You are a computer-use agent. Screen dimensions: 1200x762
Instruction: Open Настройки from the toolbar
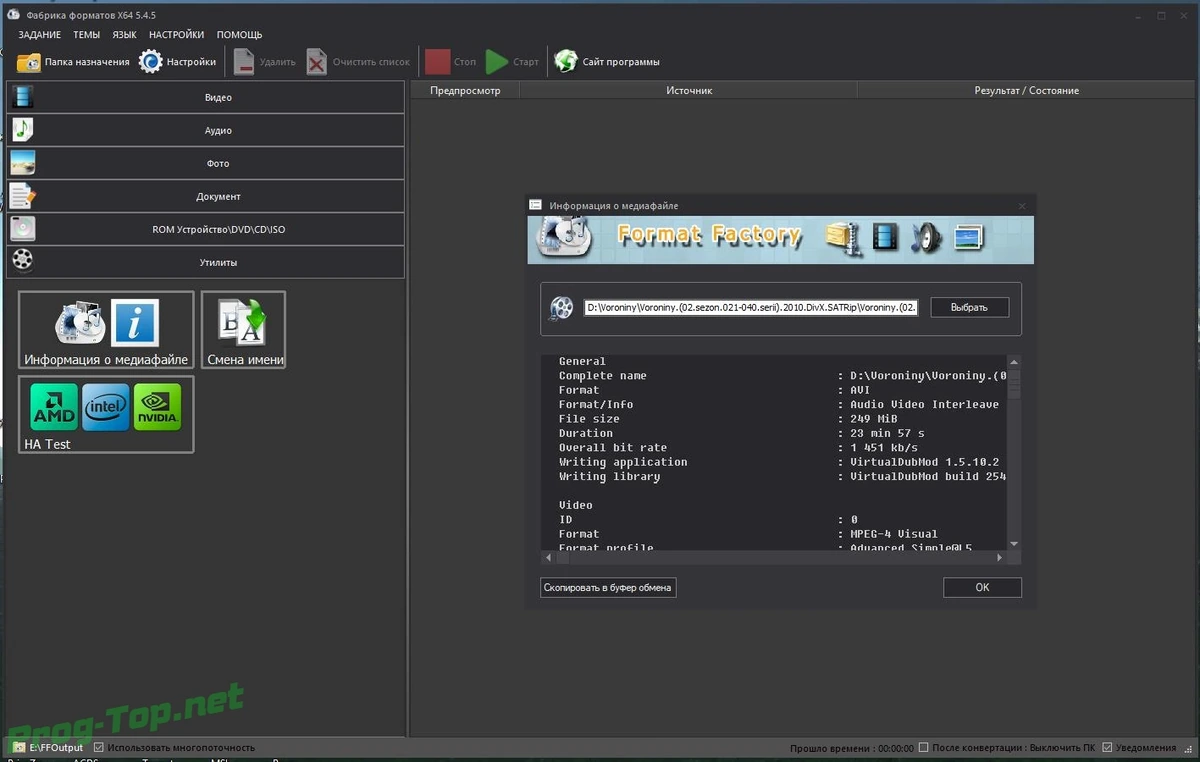[177, 62]
